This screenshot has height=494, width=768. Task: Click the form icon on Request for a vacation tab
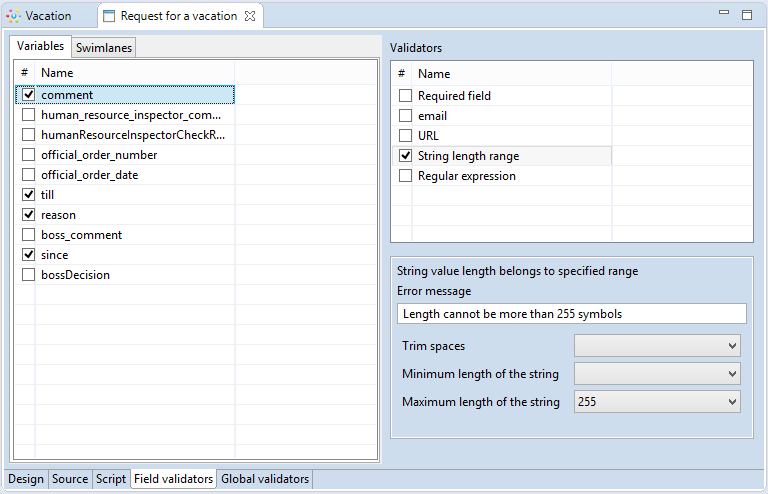[x=110, y=16]
